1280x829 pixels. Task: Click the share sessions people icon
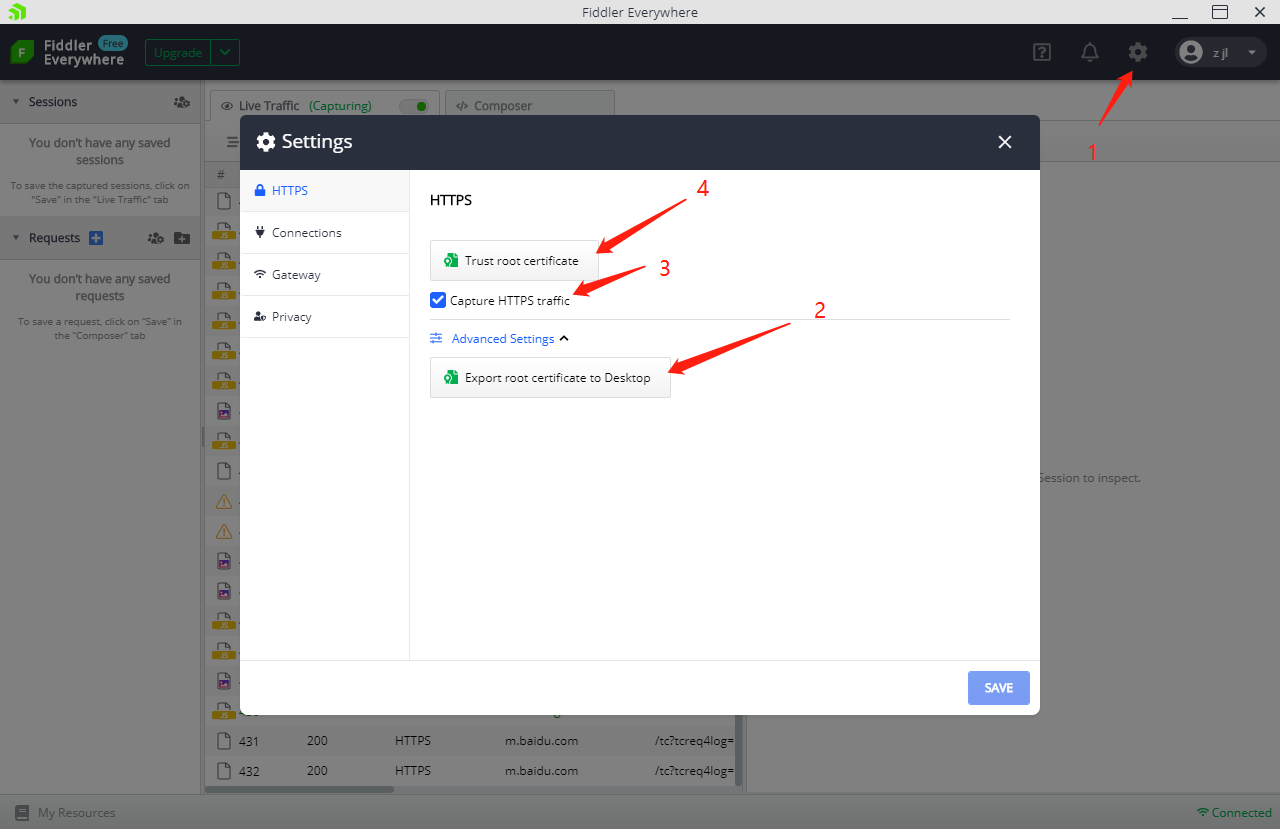pyautogui.click(x=181, y=102)
